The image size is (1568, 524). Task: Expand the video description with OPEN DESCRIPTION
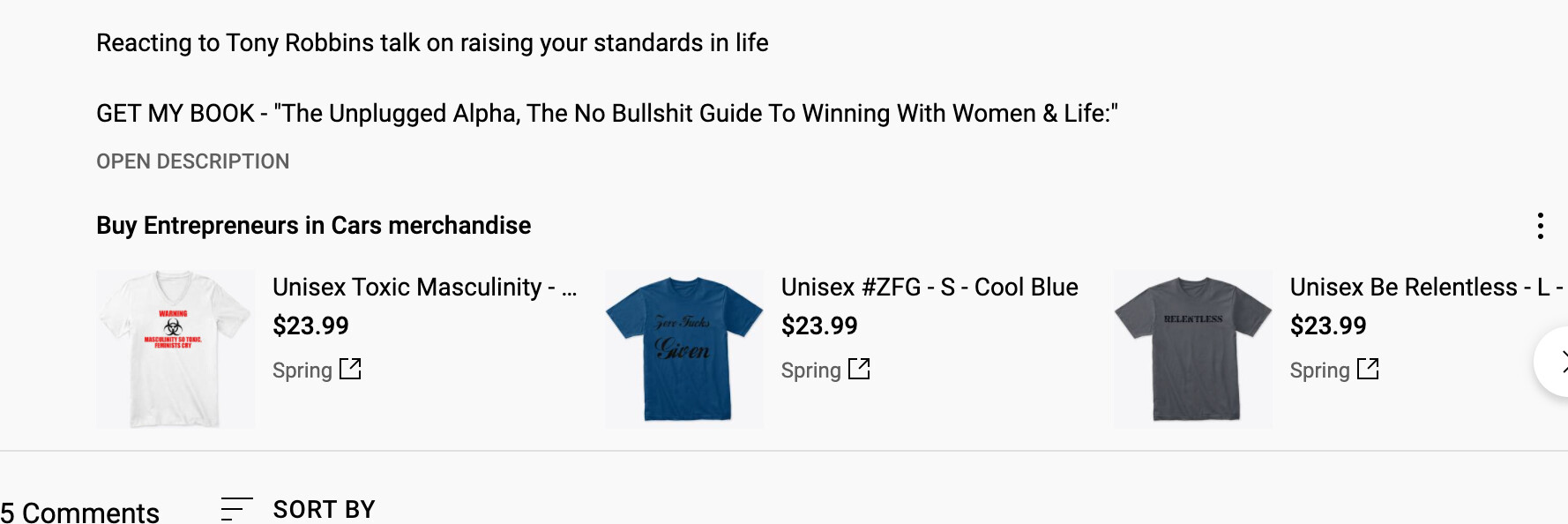[192, 161]
